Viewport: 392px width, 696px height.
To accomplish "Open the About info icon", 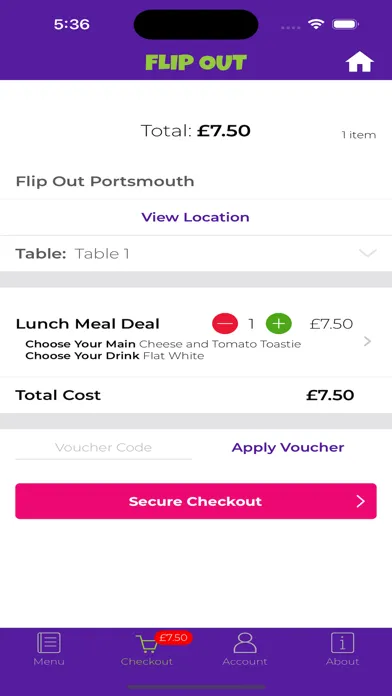I will click(x=342, y=643).
